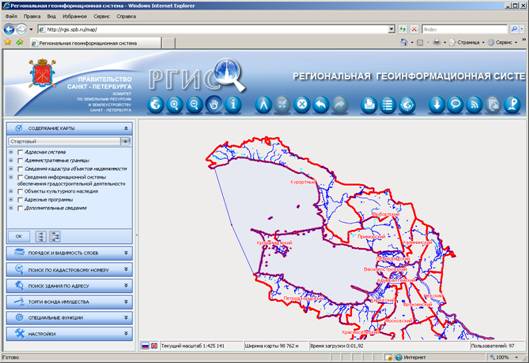This screenshot has height=363, width=529.
Task: Open the Избранное menu
Action: 75,16
